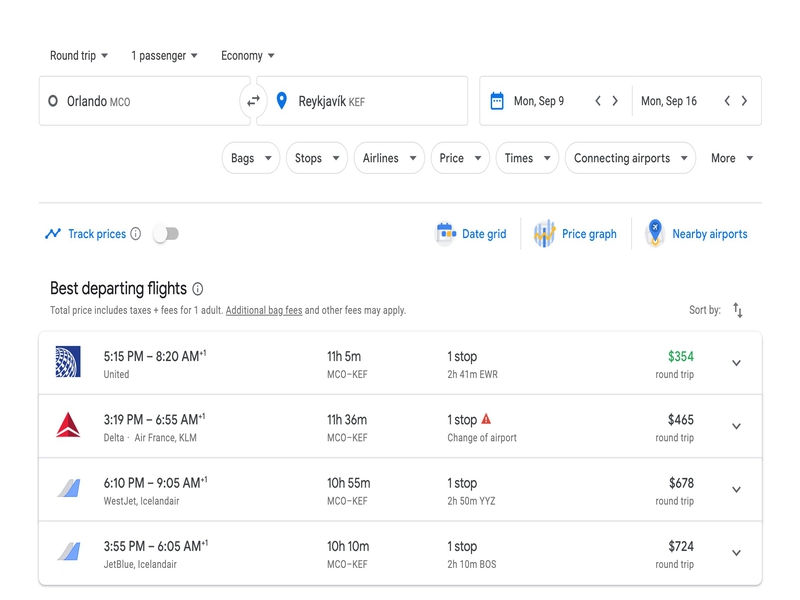Image resolution: width=800 pixels, height=600 pixels.
Task: Select the 5:15 PM – 8:20 AM United flight
Action: pyautogui.click(x=400, y=363)
